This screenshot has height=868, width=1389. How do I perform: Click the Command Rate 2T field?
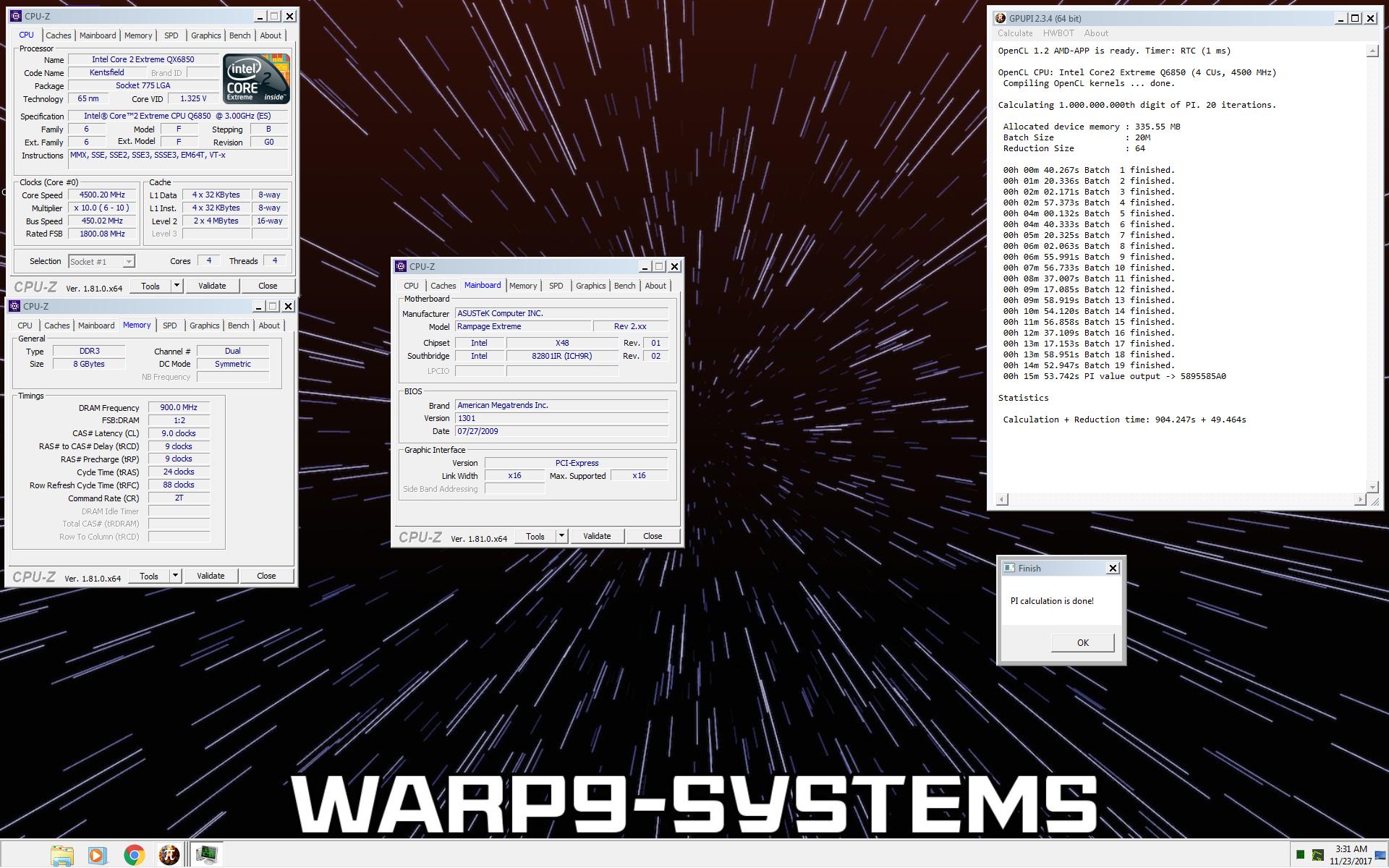click(x=179, y=498)
